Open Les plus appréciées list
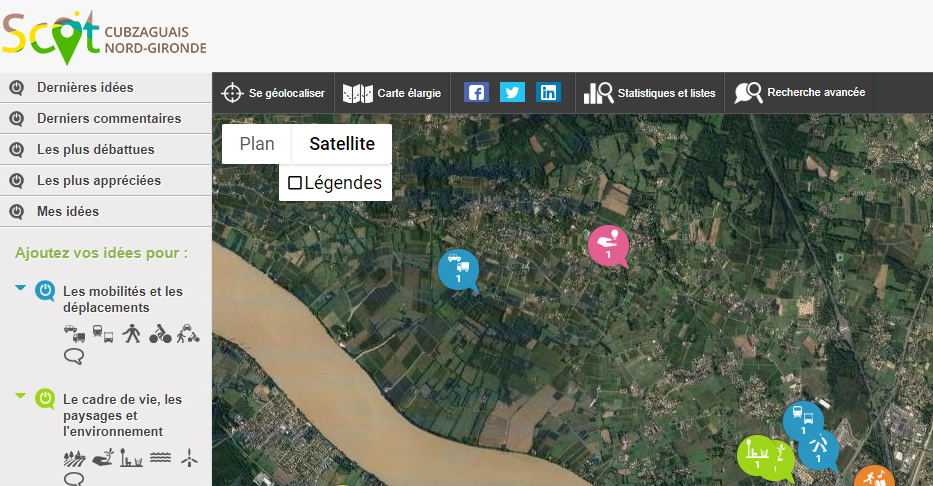This screenshot has height=486, width=933. 106,180
